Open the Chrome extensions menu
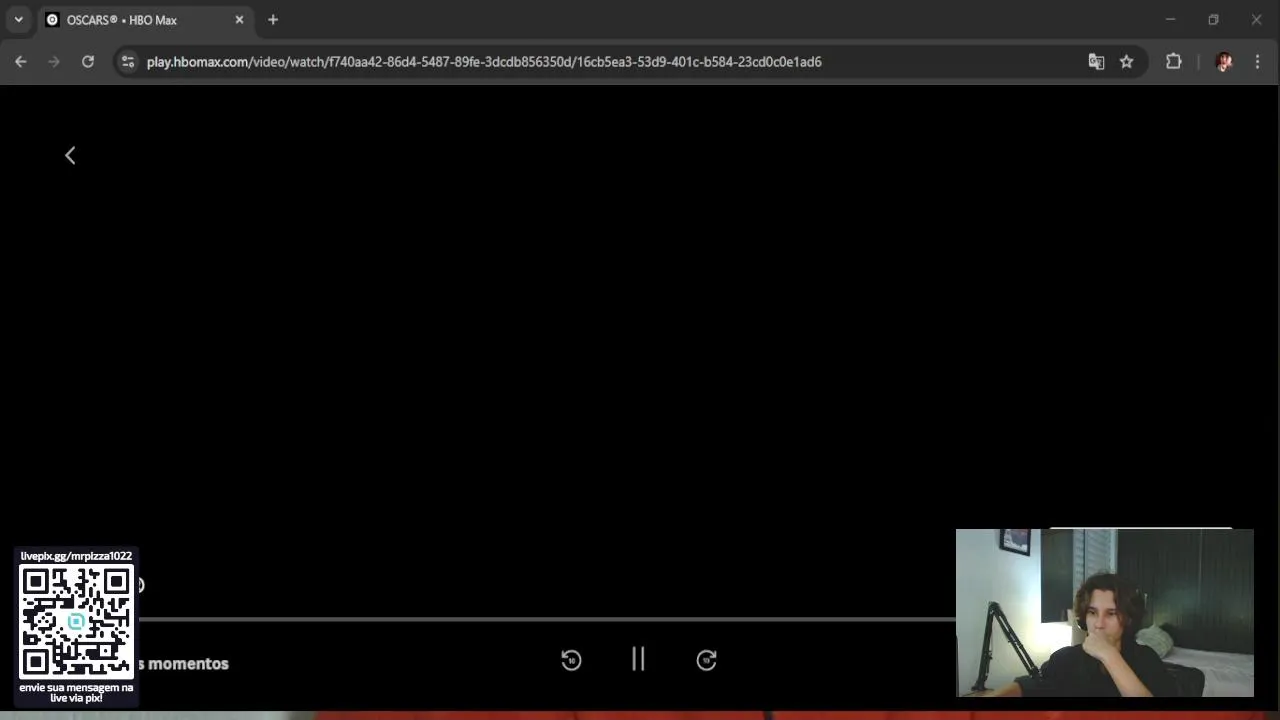The width and height of the screenshot is (1280, 720). coord(1174,62)
